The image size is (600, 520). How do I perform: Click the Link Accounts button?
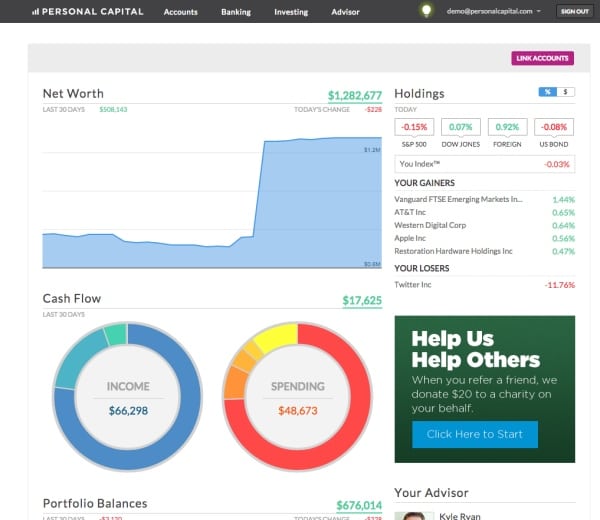pyautogui.click(x=542, y=58)
